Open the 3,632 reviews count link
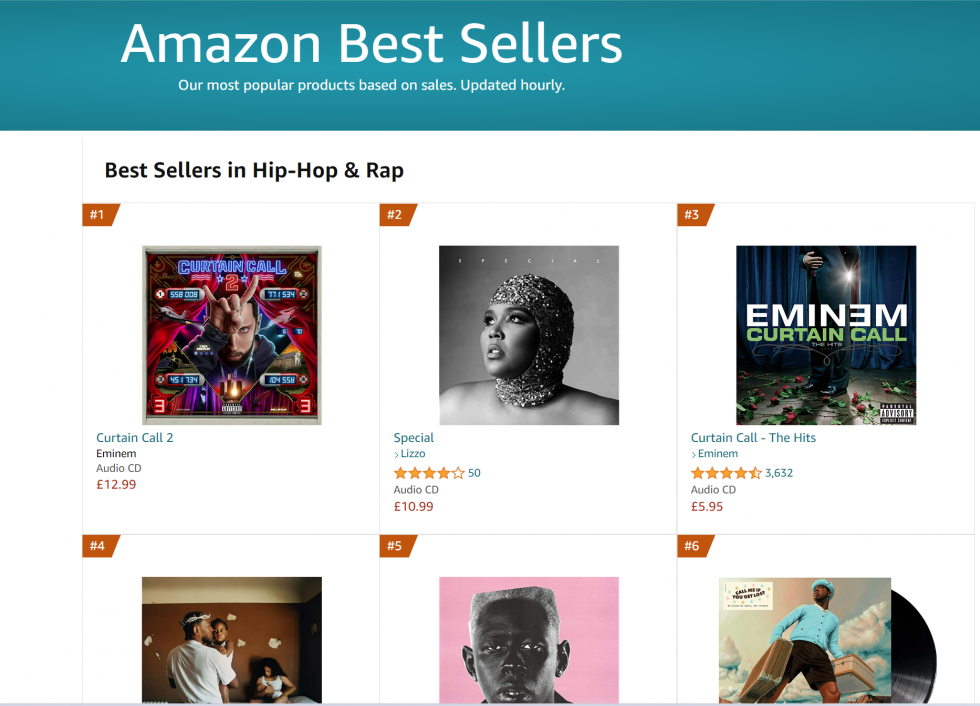 tap(779, 473)
